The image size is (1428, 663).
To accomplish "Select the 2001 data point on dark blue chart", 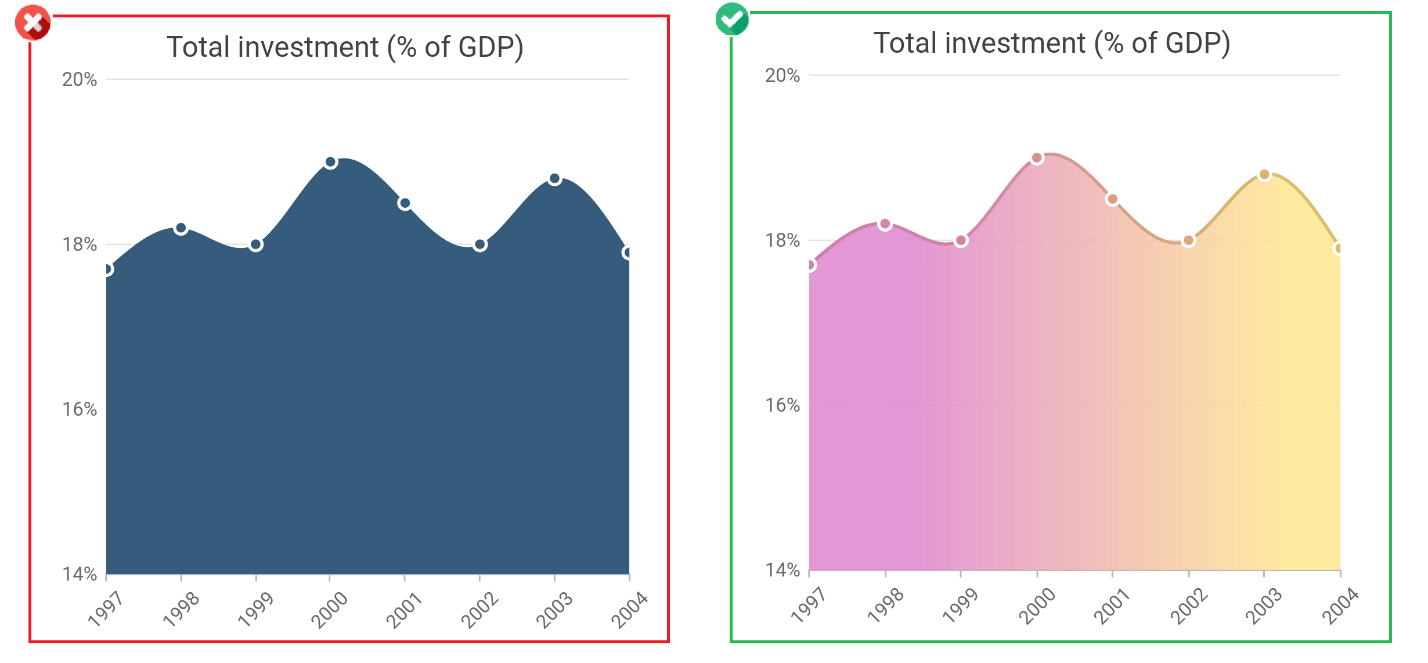I will (x=405, y=203).
